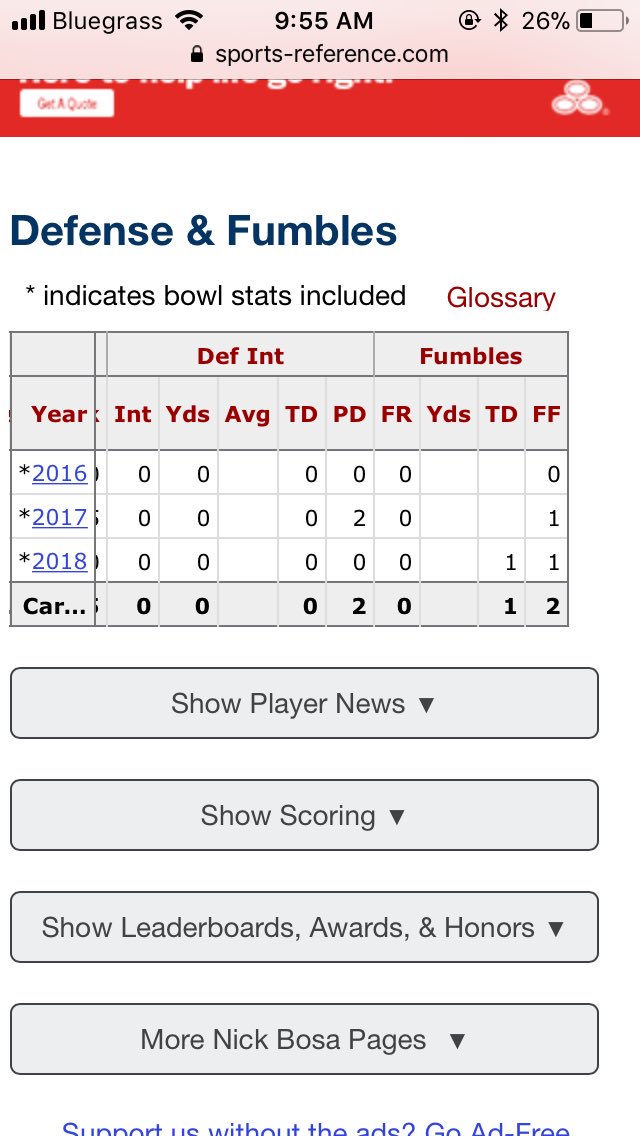
Task: Expand Show Leaderboards, Awards, & Honors
Action: click(x=304, y=927)
